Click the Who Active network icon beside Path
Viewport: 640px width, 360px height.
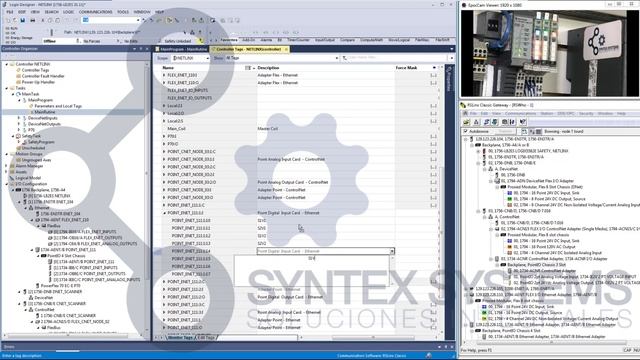[193, 32]
